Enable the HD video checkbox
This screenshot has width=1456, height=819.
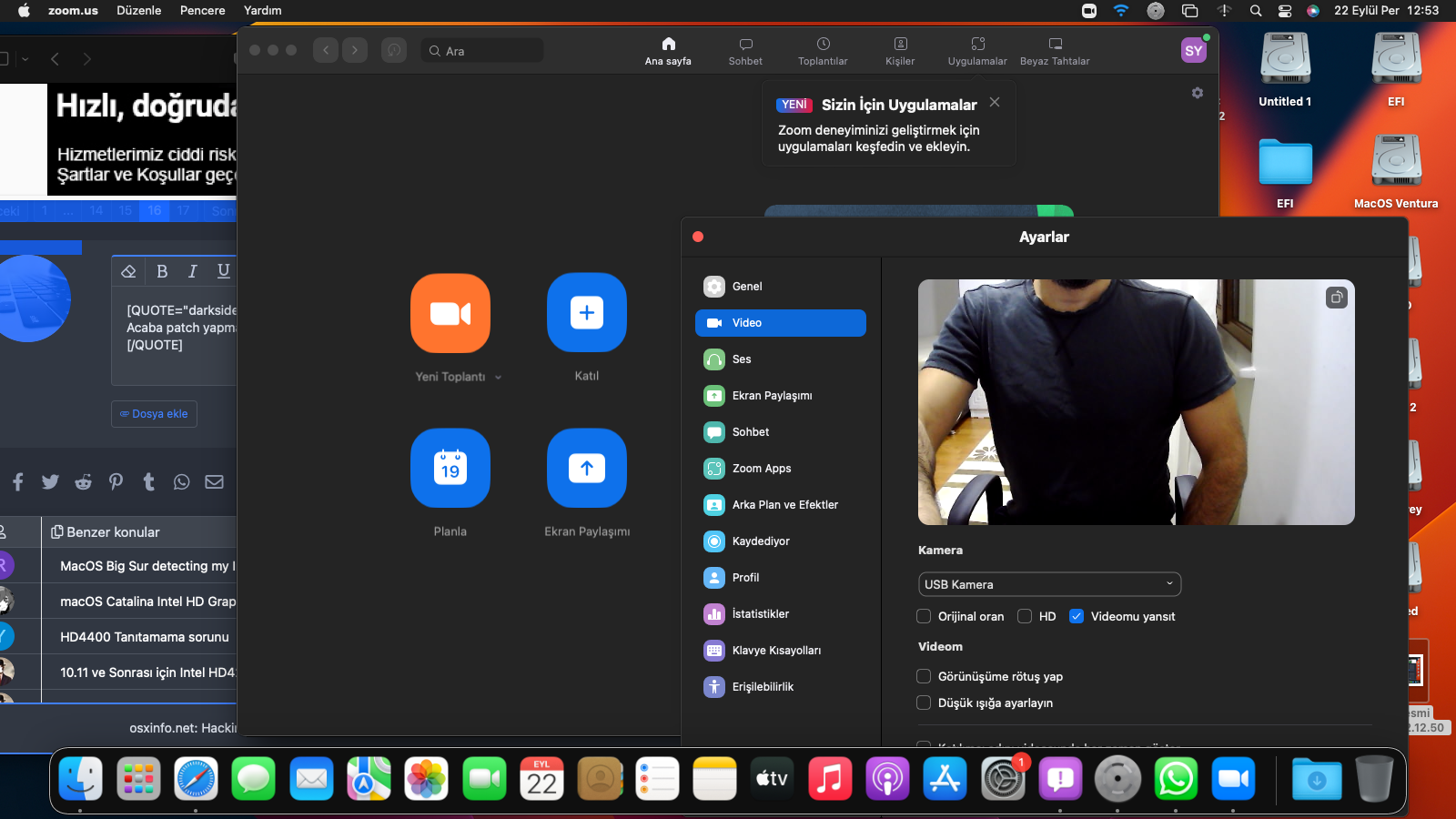(x=1025, y=616)
